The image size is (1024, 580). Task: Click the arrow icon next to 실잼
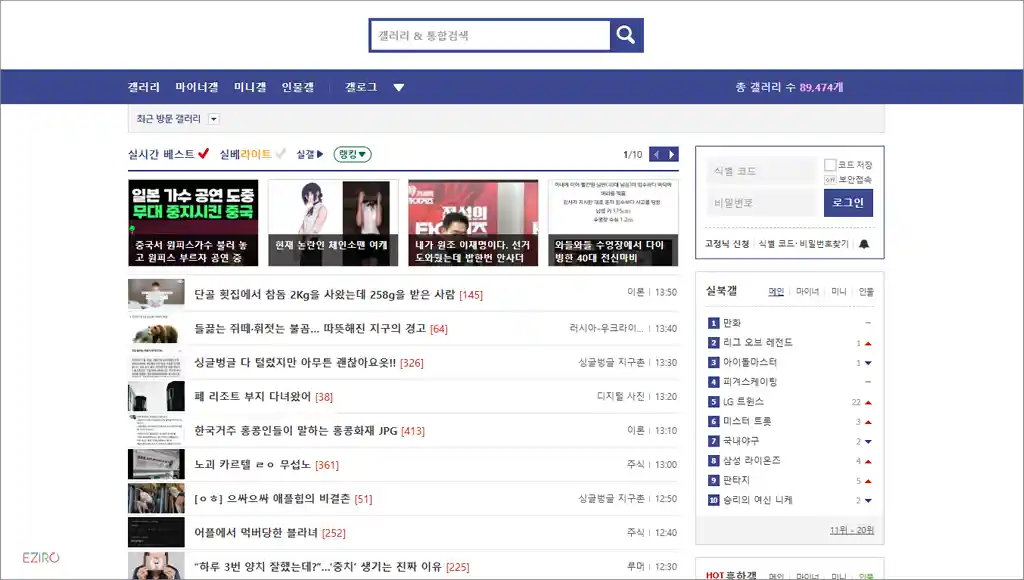[x=321, y=153]
